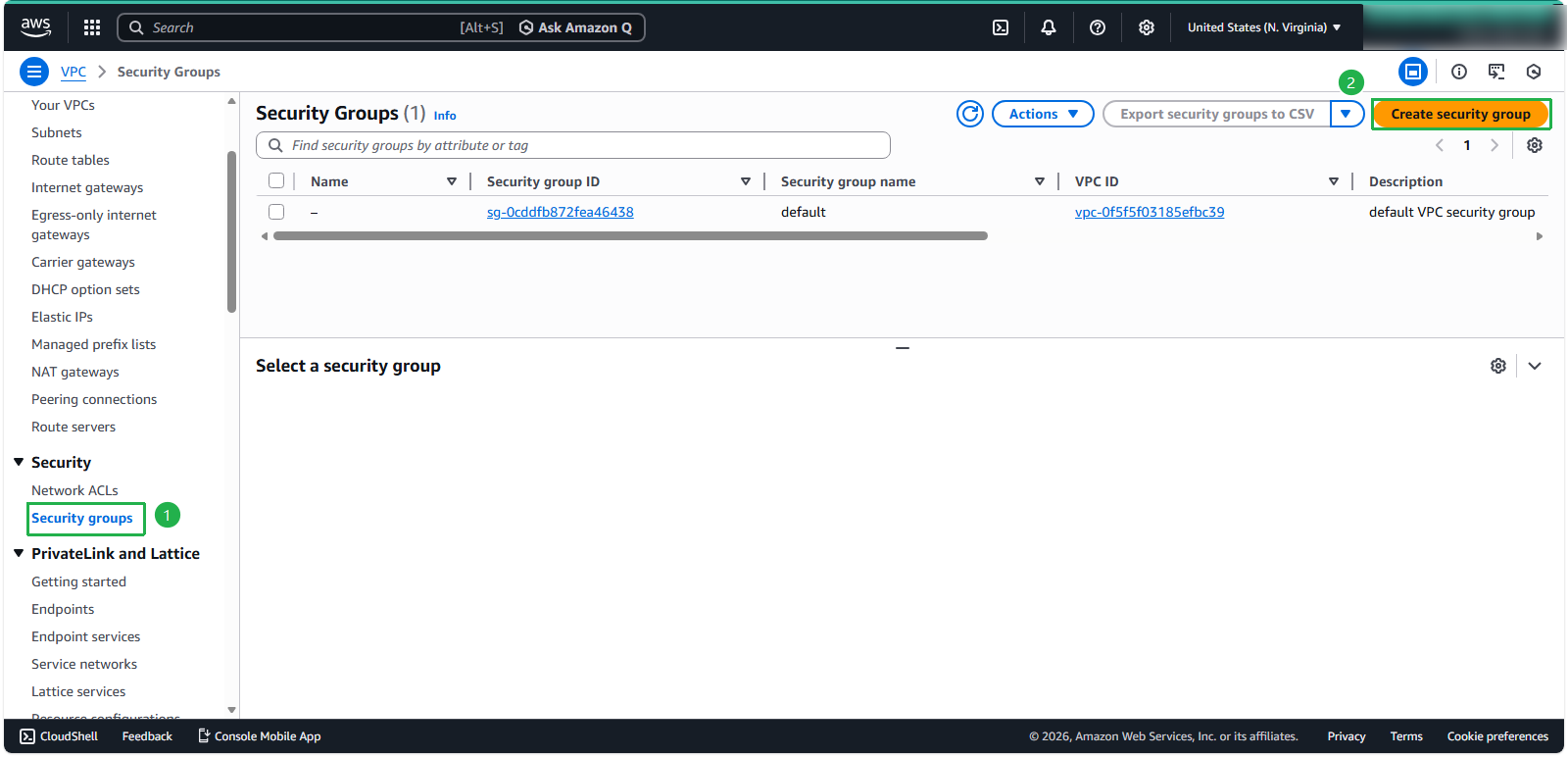The width and height of the screenshot is (1568, 757).
Task: Click the Ask Amazon Q icon
Action: 526,27
